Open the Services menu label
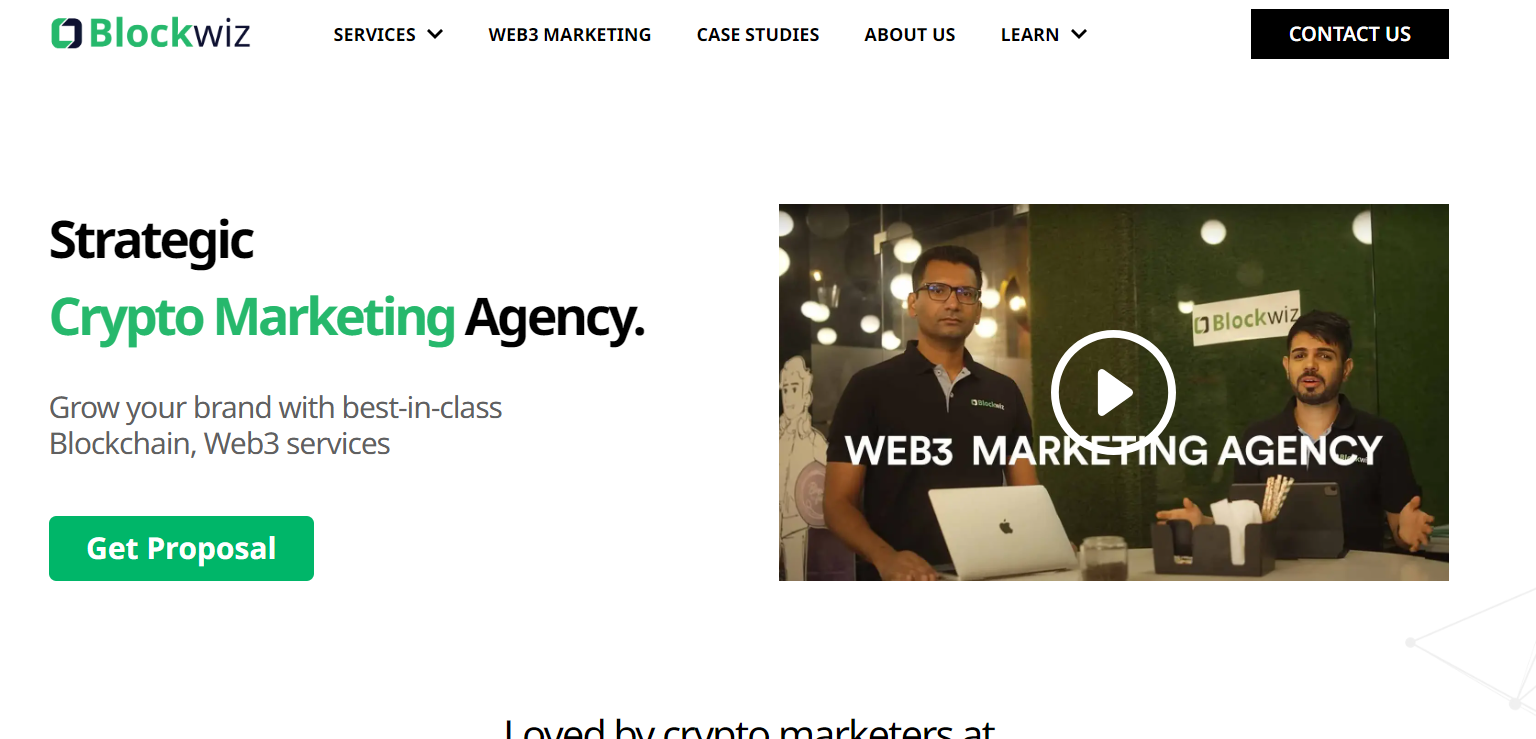1536x739 pixels. pos(374,35)
